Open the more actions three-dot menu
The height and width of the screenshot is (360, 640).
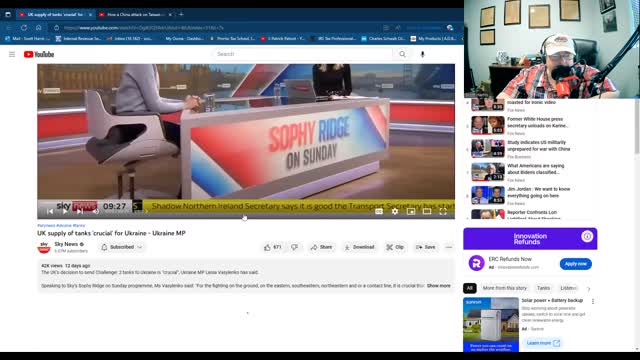coord(449,247)
